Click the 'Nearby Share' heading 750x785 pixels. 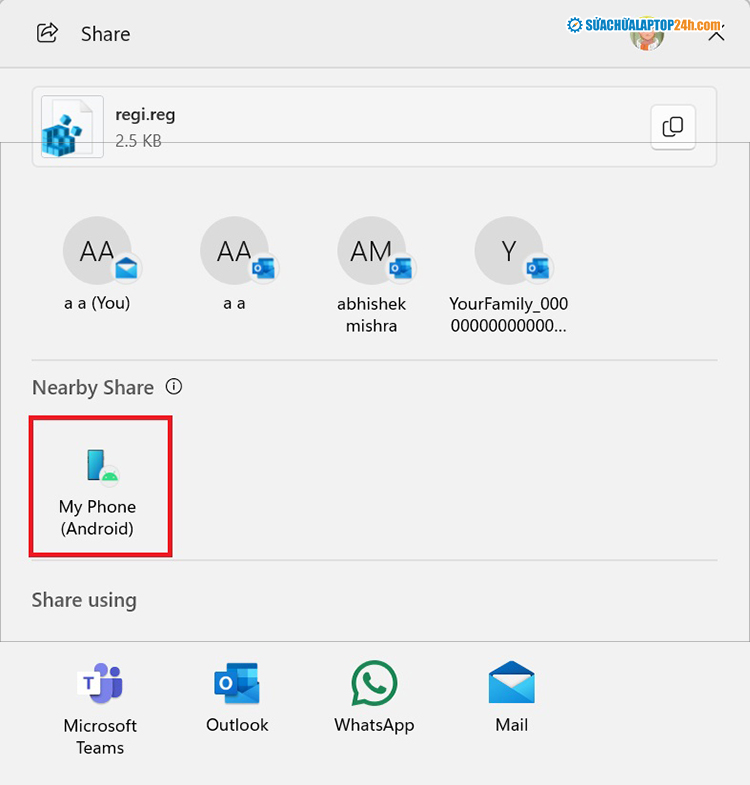(93, 387)
